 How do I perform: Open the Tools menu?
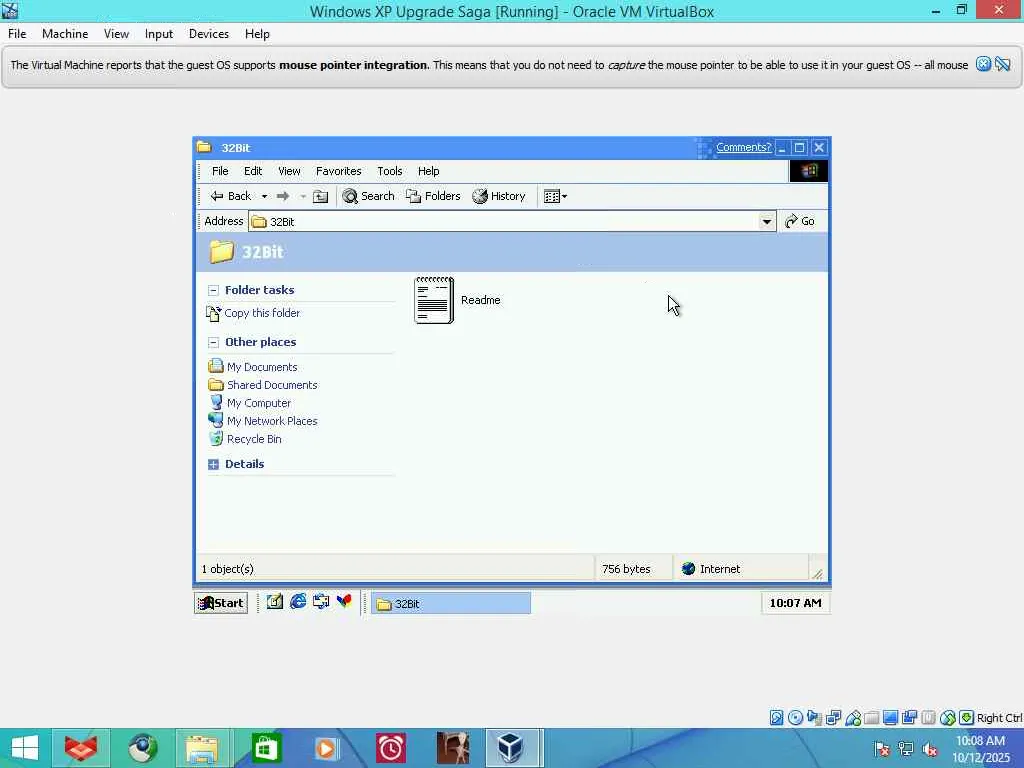pos(390,171)
